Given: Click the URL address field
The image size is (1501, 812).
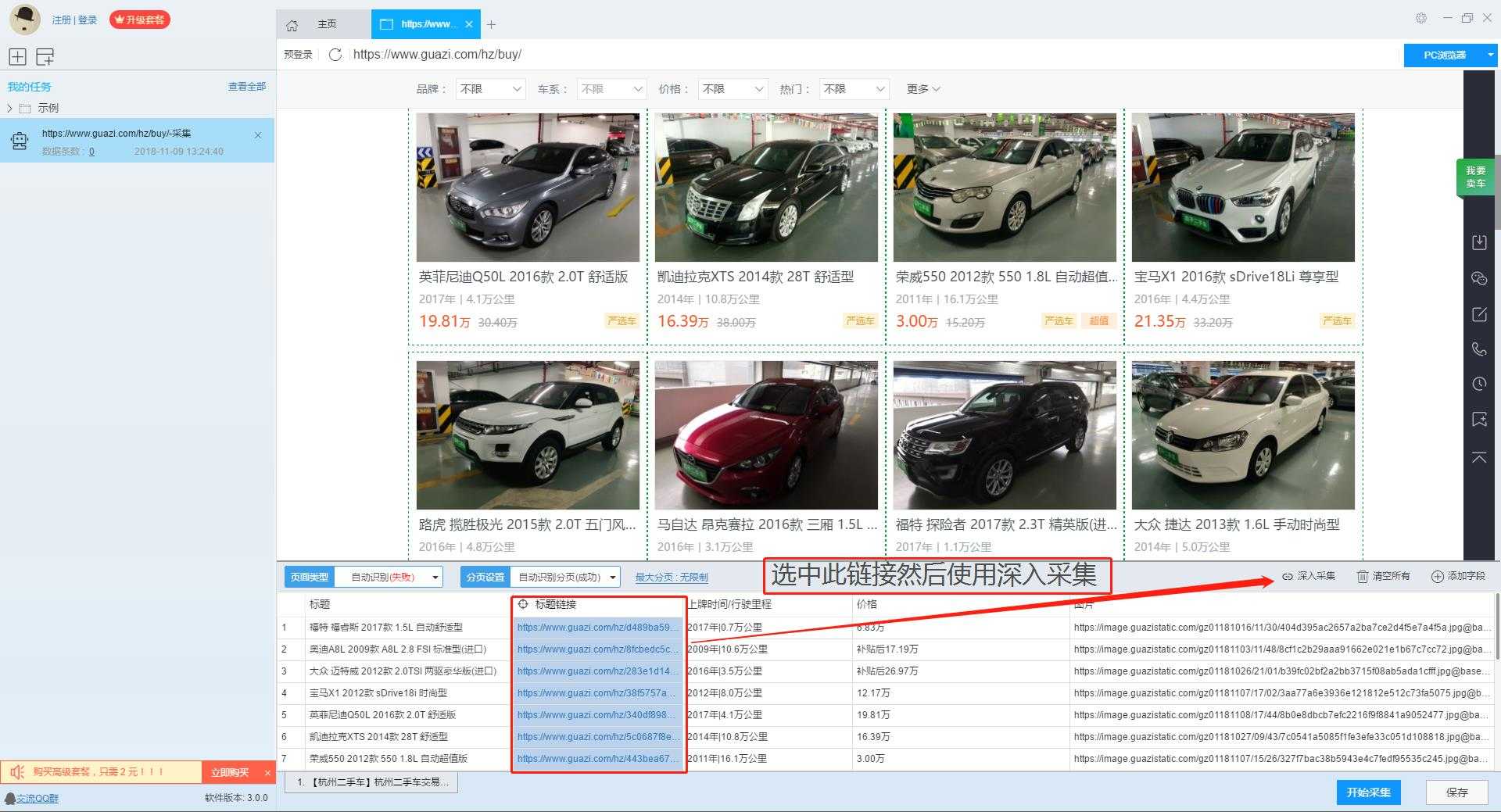Looking at the screenshot, I should 872,55.
